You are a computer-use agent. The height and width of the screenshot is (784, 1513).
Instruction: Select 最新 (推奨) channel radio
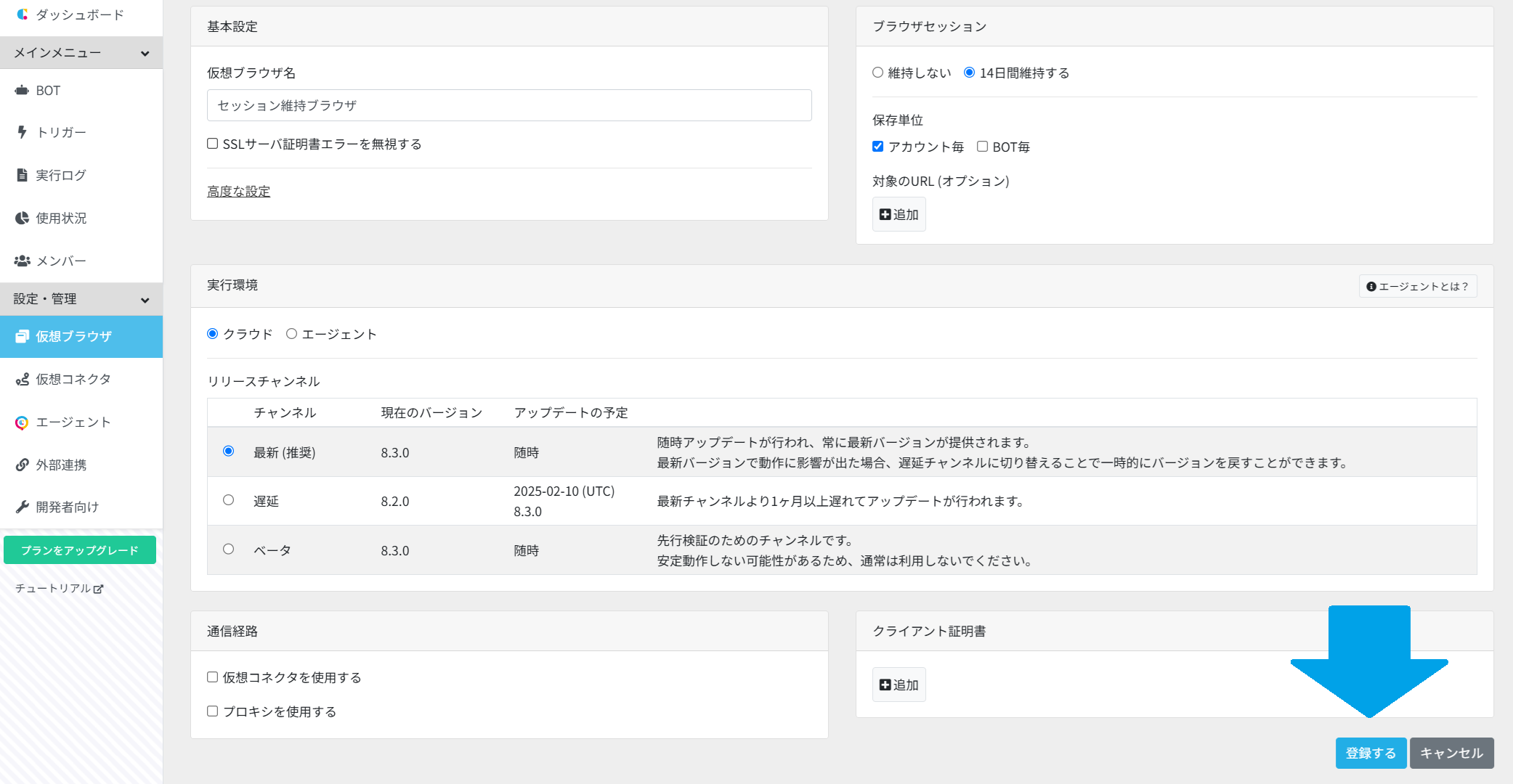(x=228, y=452)
